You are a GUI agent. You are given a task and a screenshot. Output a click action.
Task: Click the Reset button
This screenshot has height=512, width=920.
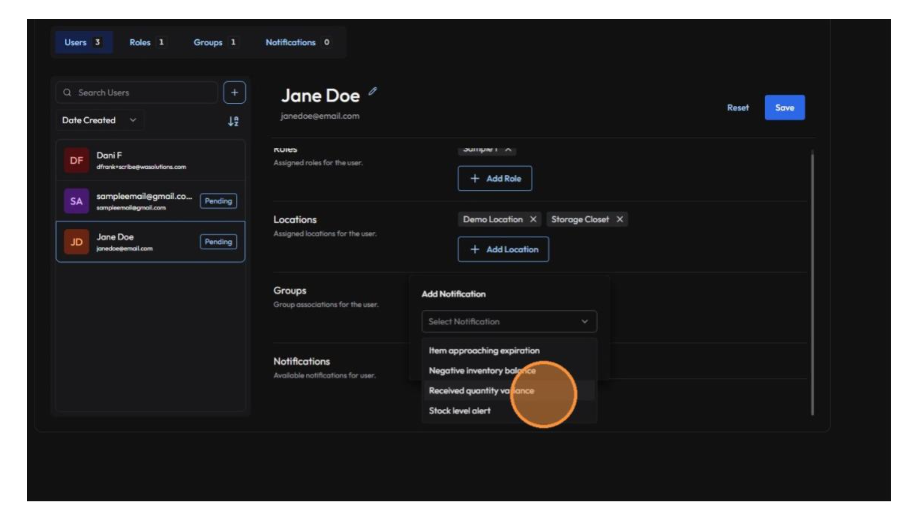point(738,108)
